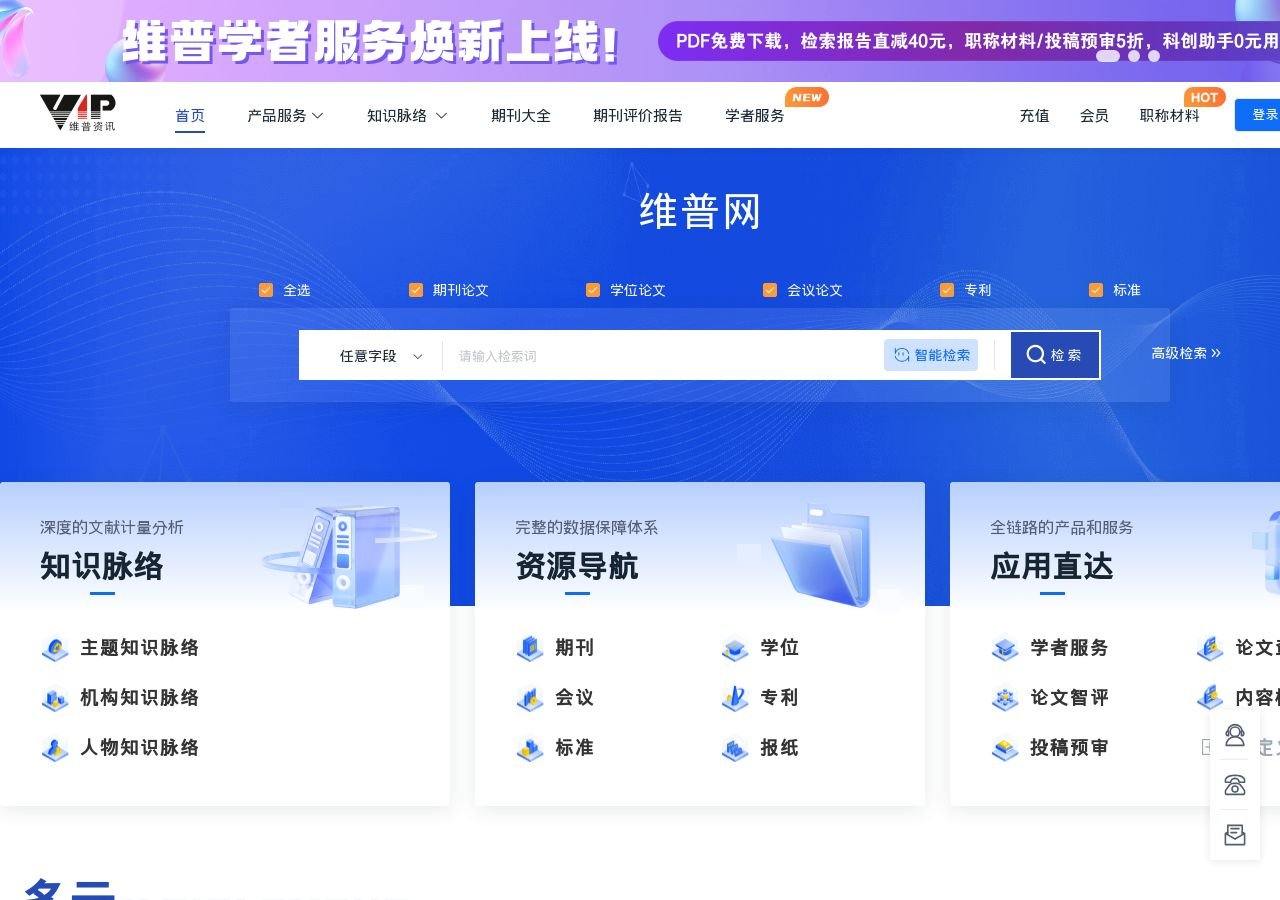Toggle the 学位论文 checkbox
The image size is (1280, 900).
pyautogui.click(x=593, y=290)
